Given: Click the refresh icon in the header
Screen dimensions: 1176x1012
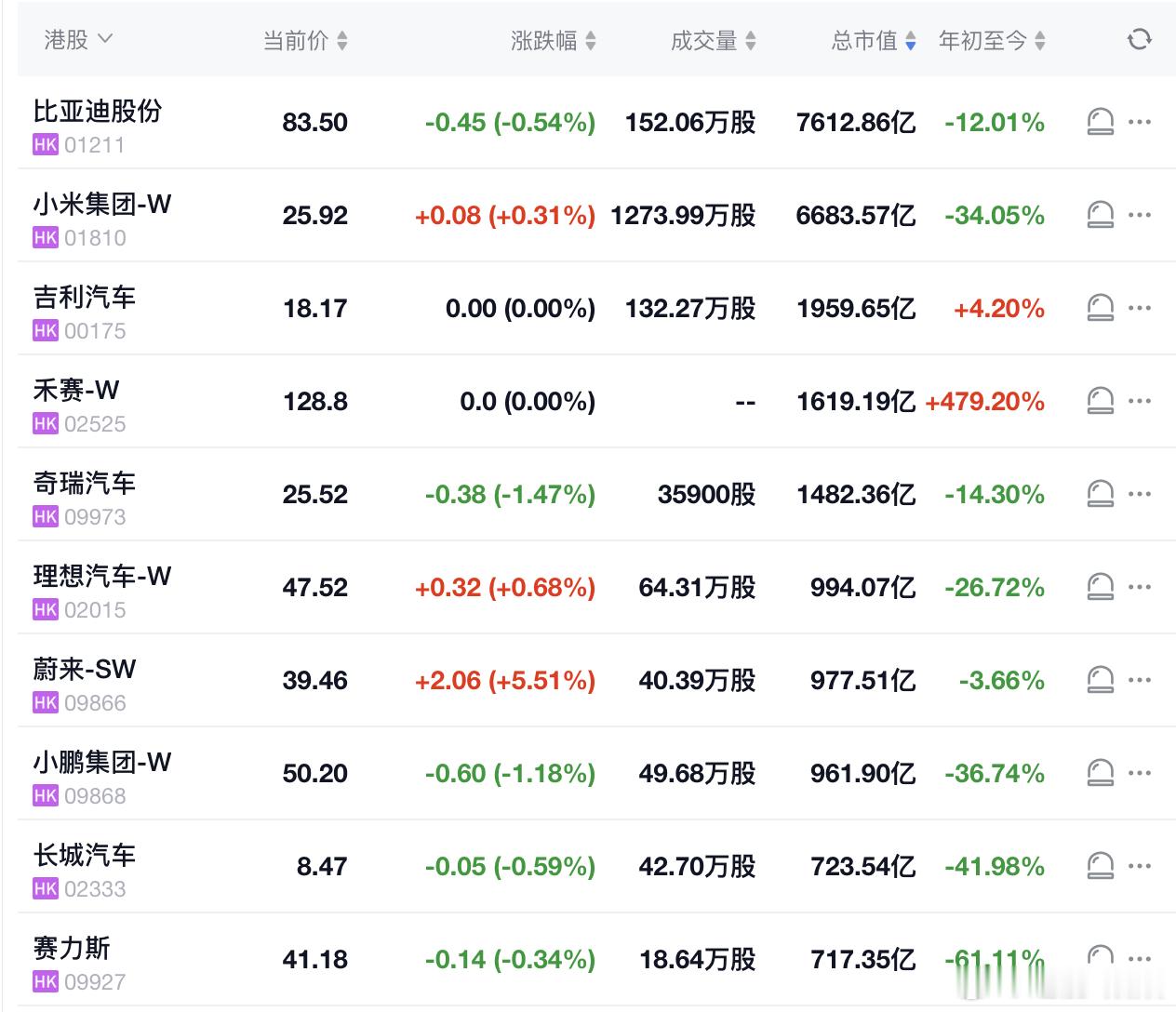Looking at the screenshot, I should [1139, 39].
